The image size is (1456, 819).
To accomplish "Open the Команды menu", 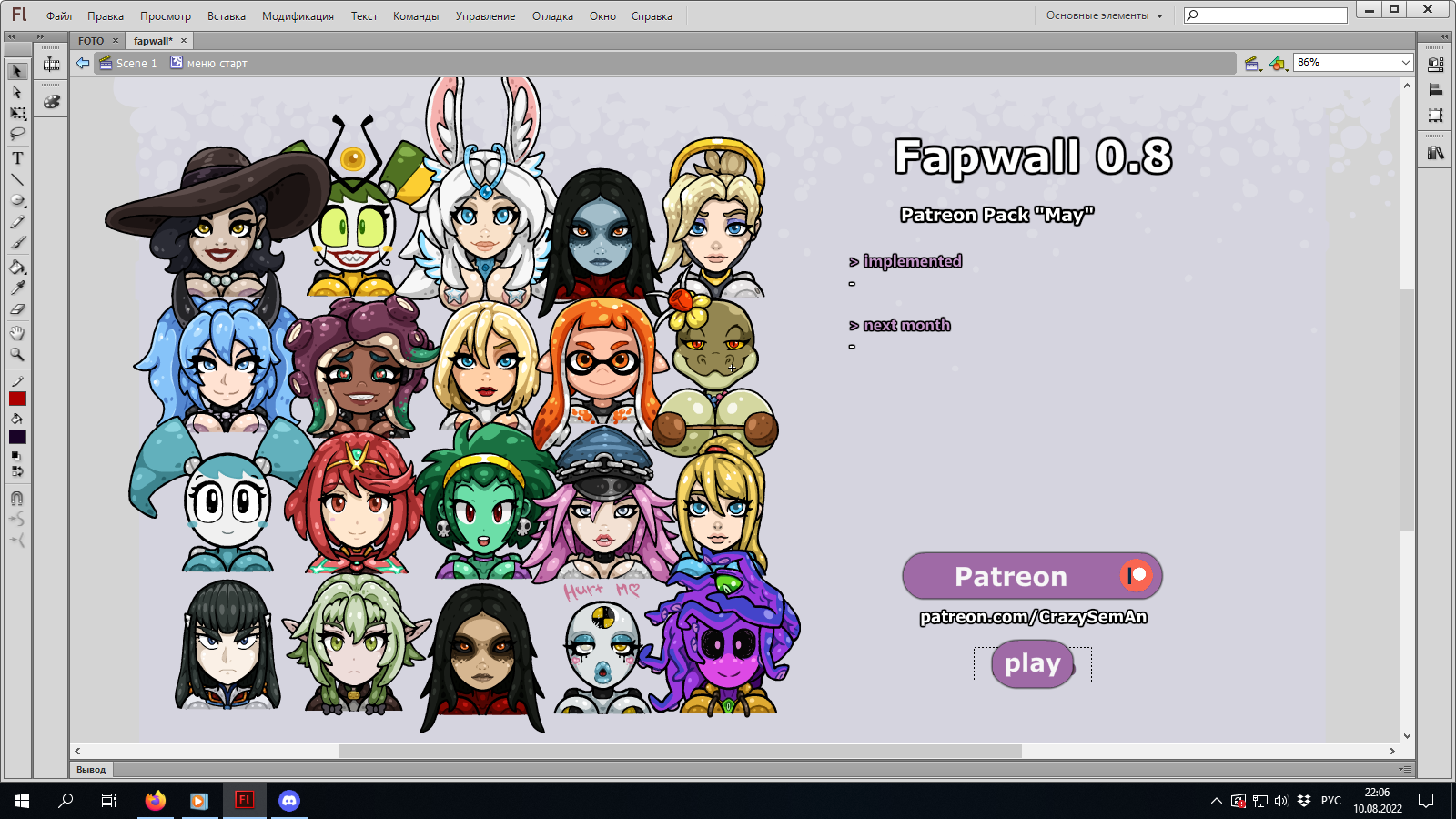I will (416, 16).
